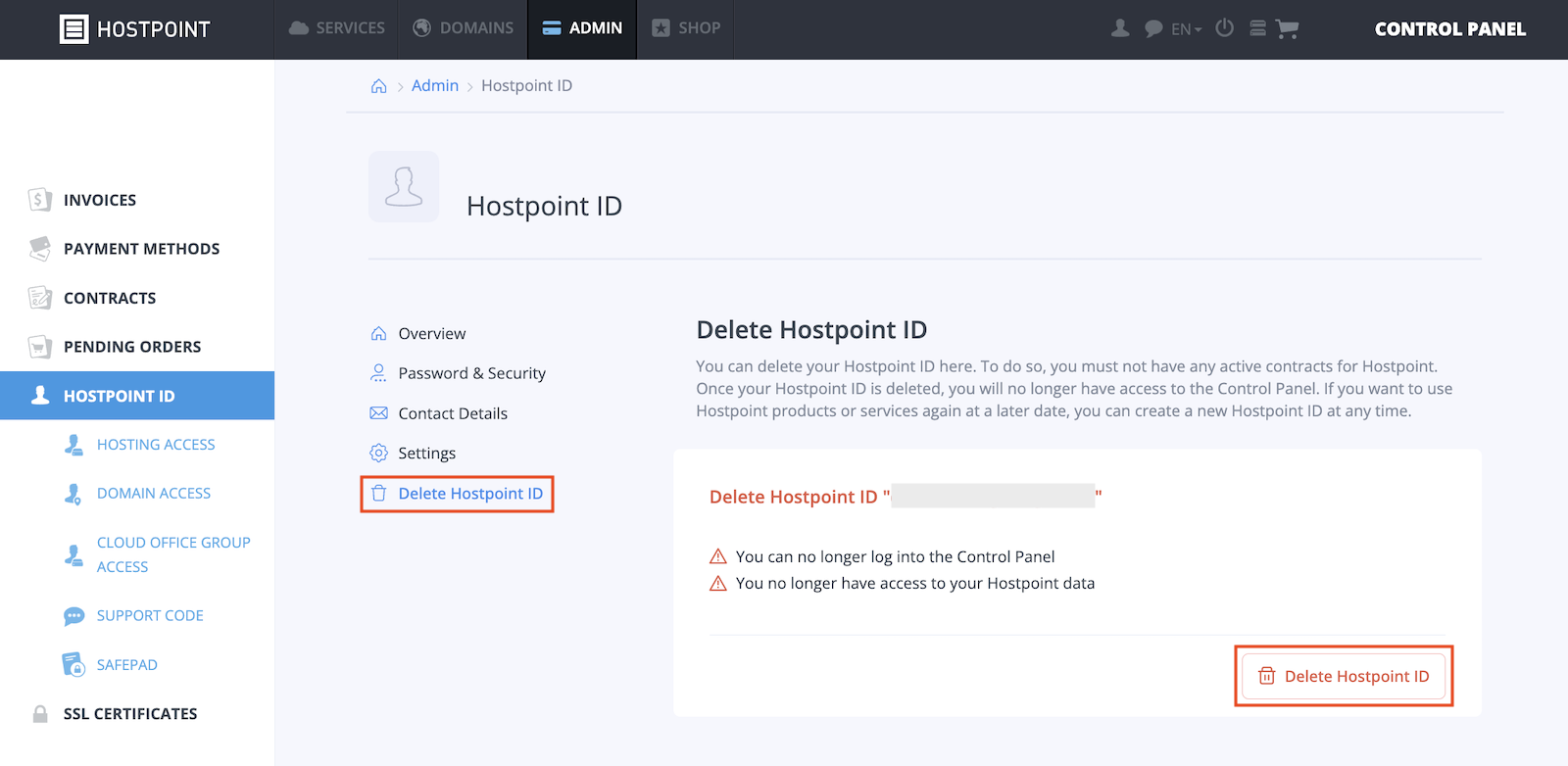The image size is (1568, 766).
Task: Click the user profile icon in header
Action: click(x=1120, y=28)
